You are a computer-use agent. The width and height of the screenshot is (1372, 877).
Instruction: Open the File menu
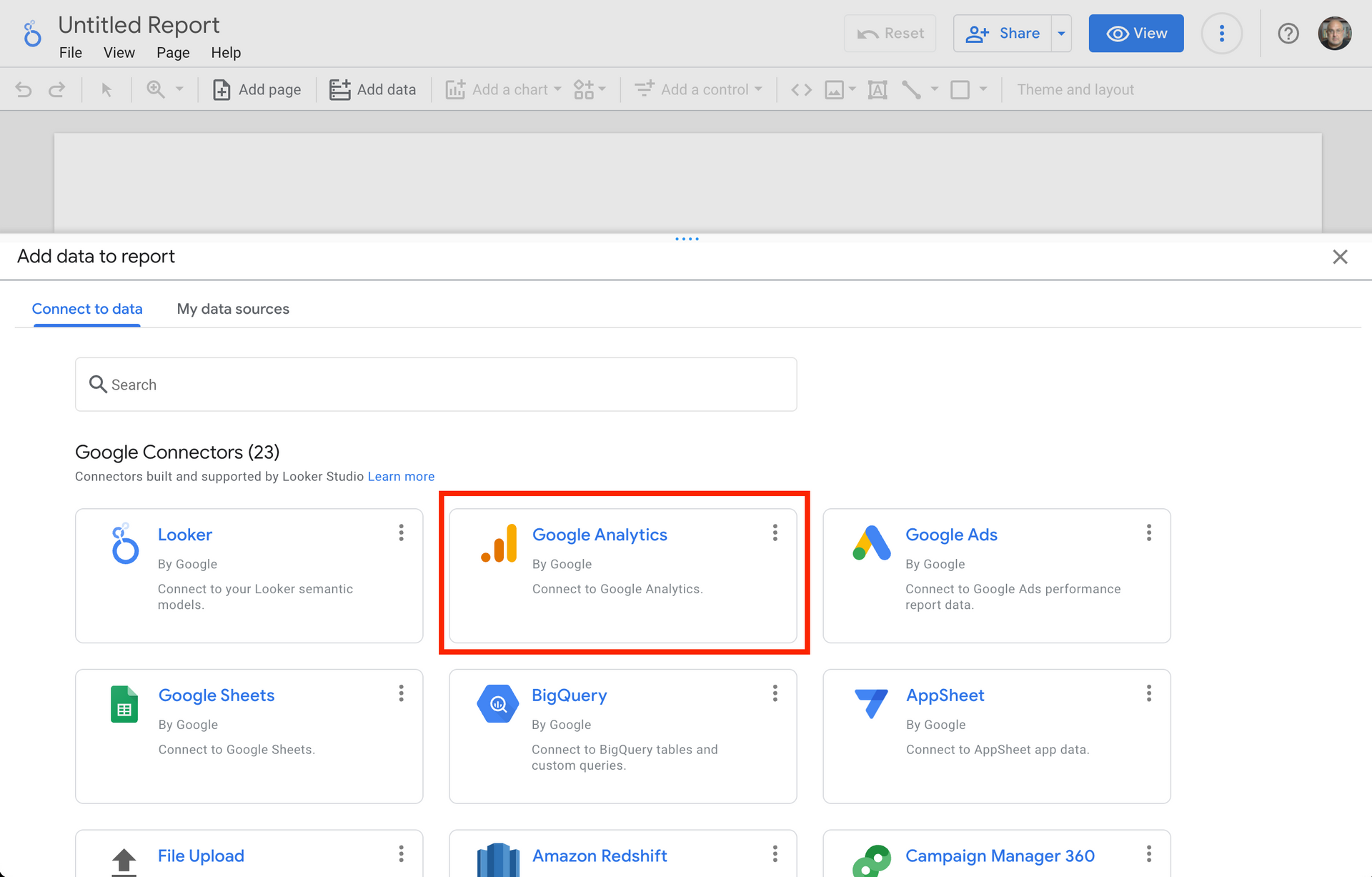click(x=71, y=53)
